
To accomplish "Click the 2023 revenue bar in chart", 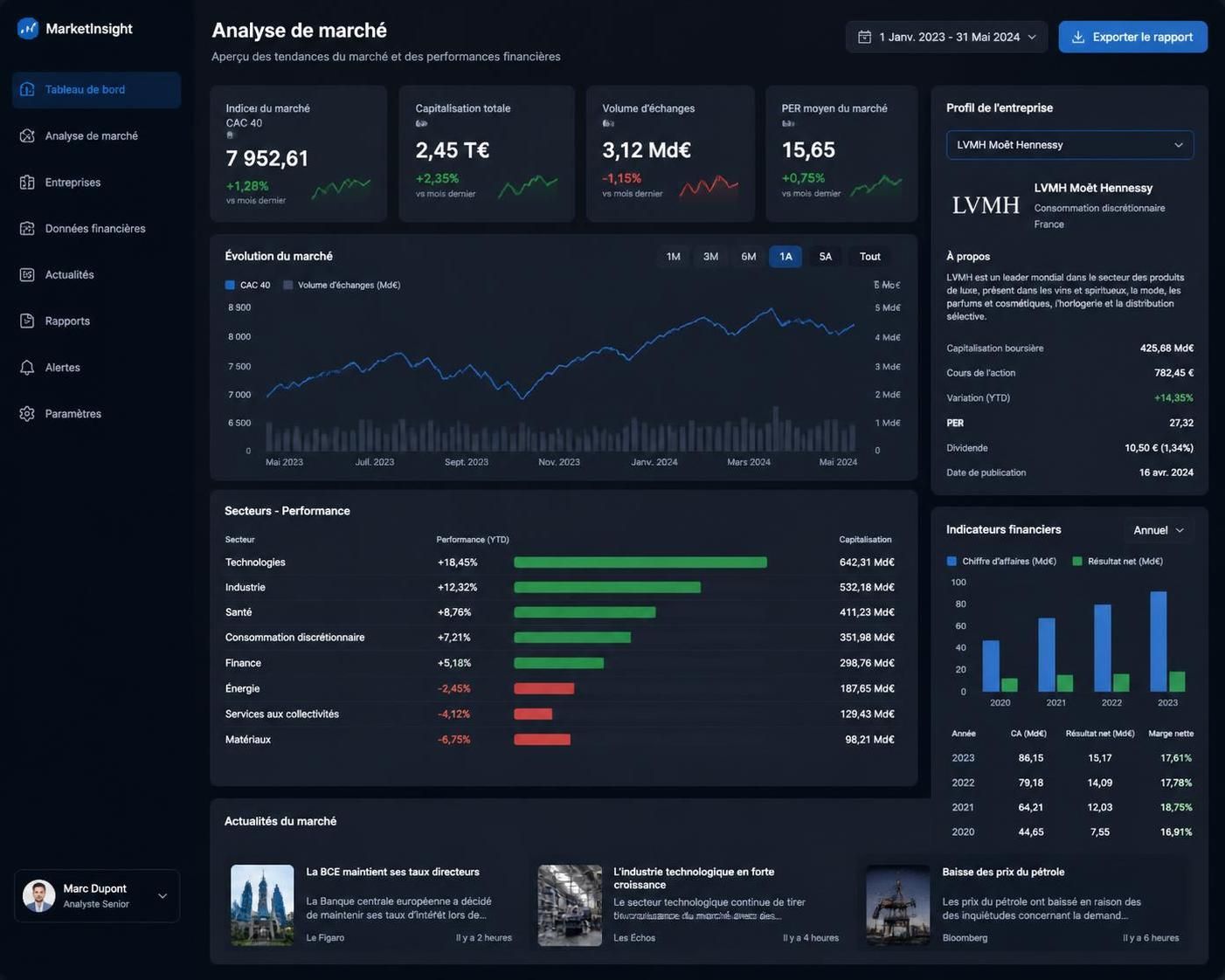I will [1159, 642].
